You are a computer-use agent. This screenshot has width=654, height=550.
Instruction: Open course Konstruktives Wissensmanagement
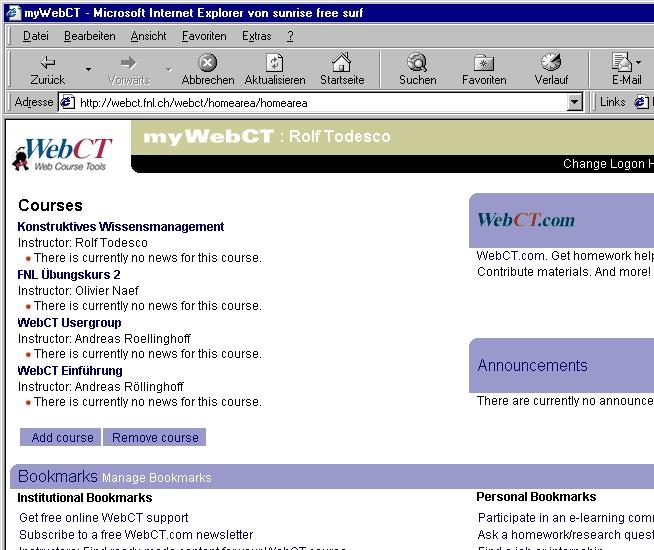121,227
